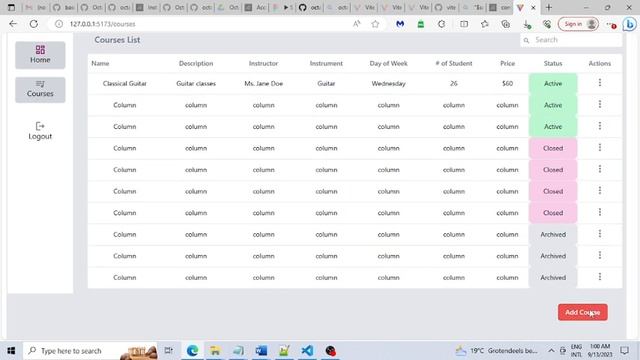Image resolution: width=640 pixels, height=360 pixels.
Task: Open weather widget showing 19°C
Action: 497,351
